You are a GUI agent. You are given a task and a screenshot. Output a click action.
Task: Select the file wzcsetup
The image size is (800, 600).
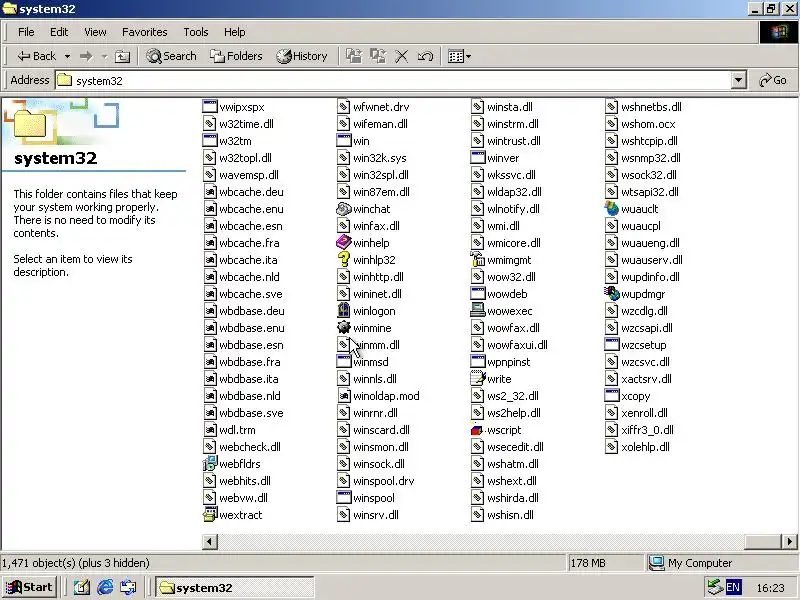coord(636,345)
